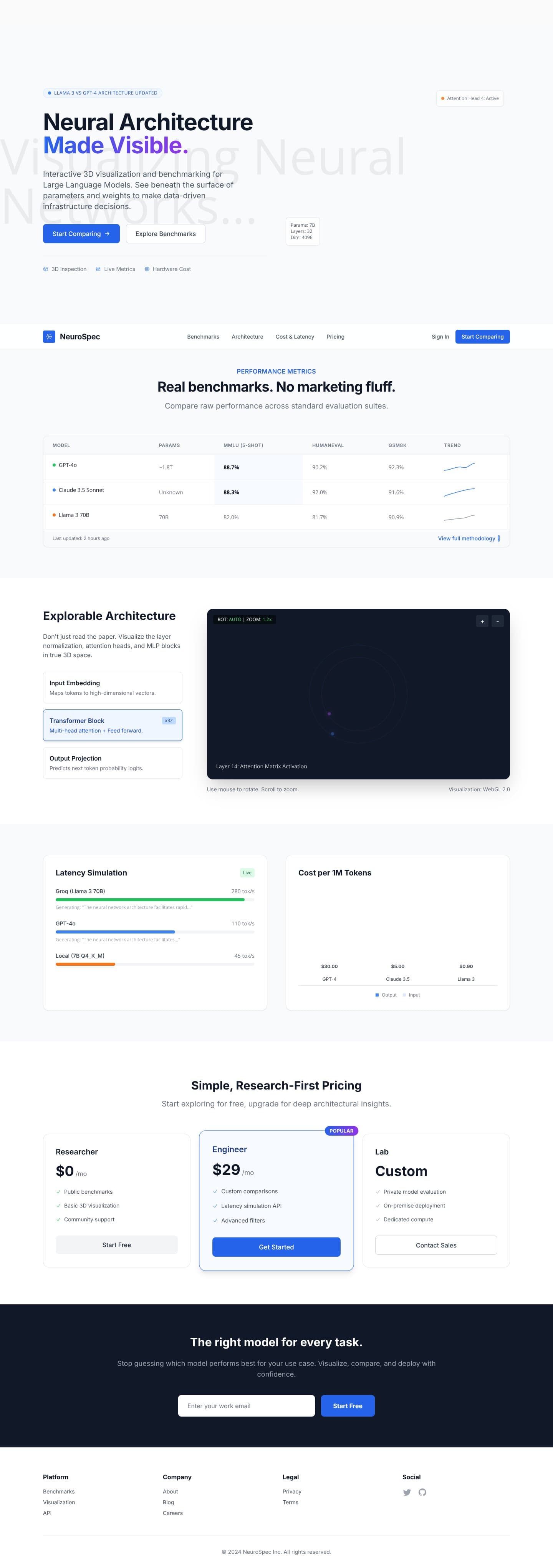Click Contact Sales on the Lab plan
Viewport: 553px width, 1568px height.
click(x=436, y=1245)
